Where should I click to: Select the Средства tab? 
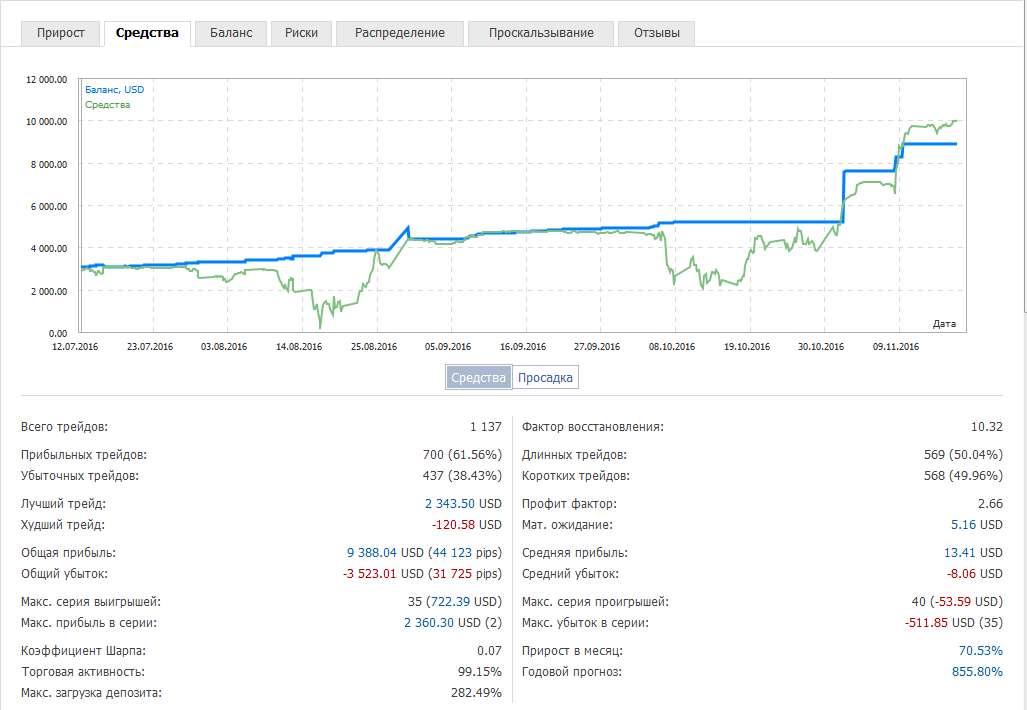[147, 33]
